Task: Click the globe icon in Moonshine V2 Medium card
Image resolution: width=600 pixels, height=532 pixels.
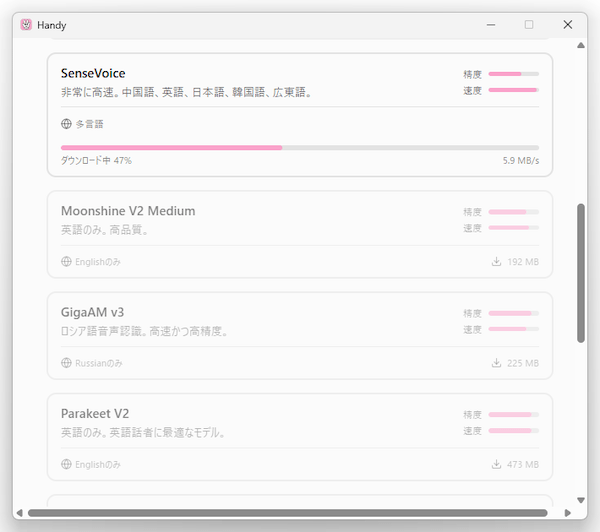Action: coord(66,262)
